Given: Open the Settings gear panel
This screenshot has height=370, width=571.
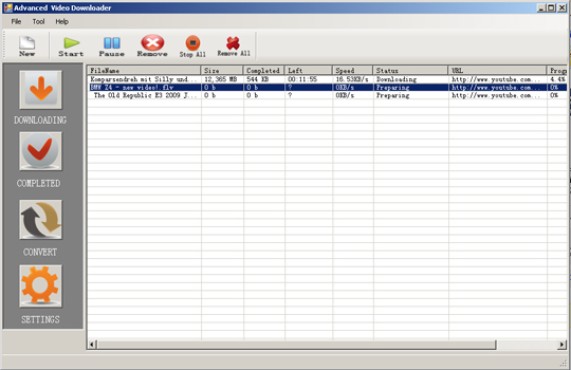Looking at the screenshot, I should point(40,286).
